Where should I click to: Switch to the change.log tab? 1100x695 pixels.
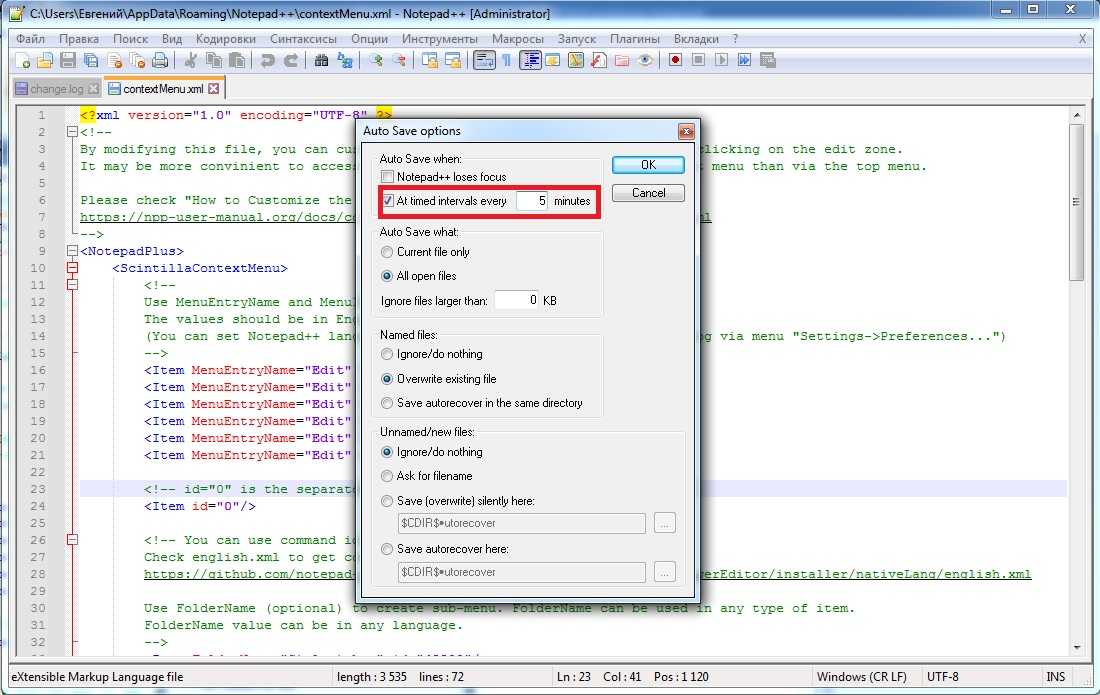point(50,88)
